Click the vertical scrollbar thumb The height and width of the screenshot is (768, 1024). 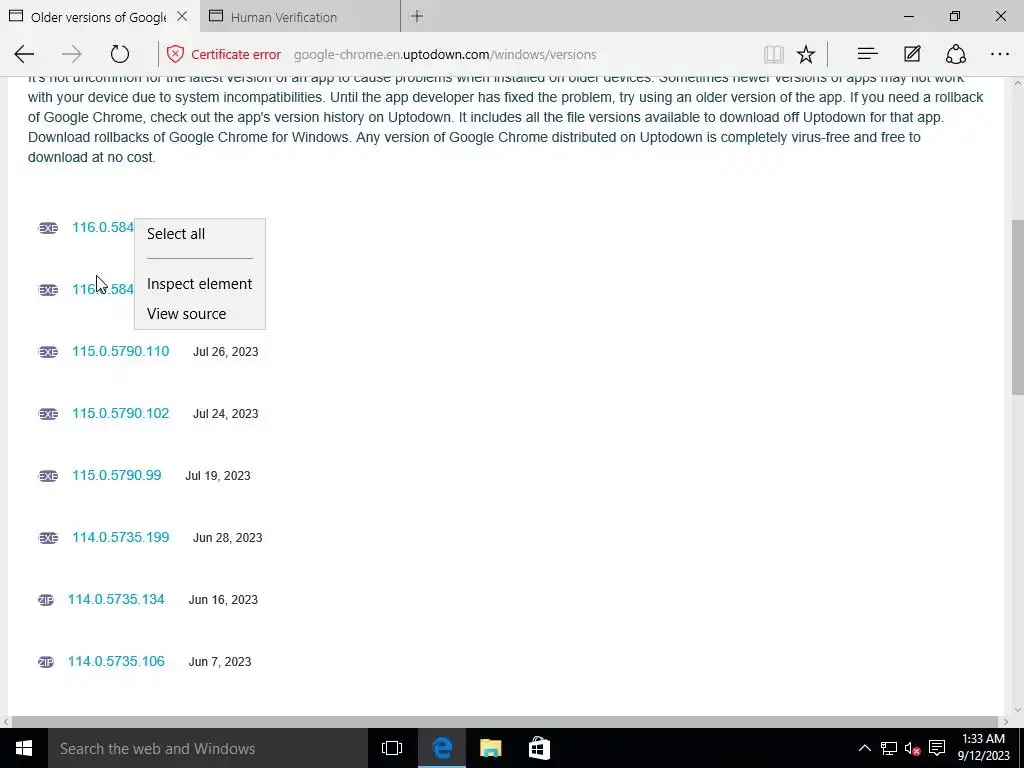pyautogui.click(x=1017, y=307)
